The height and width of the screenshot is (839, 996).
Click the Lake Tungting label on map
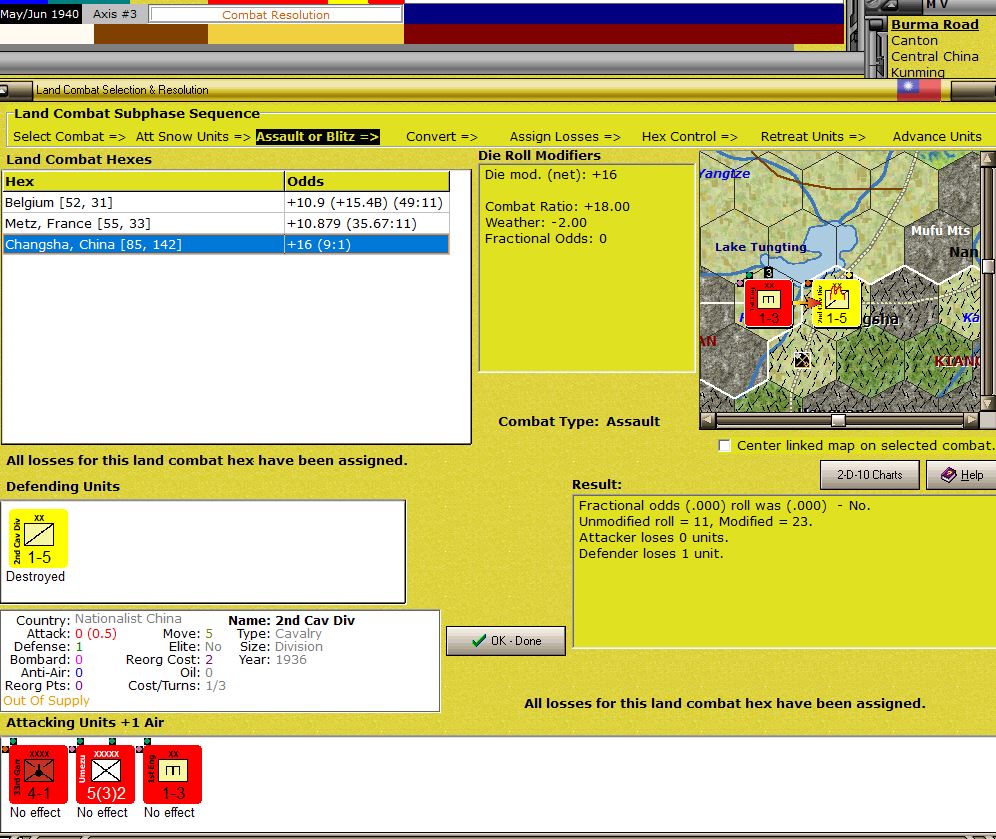coord(760,247)
